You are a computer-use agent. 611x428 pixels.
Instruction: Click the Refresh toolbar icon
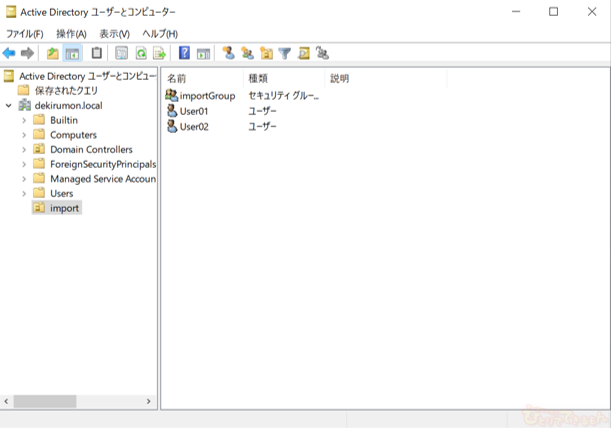click(140, 53)
